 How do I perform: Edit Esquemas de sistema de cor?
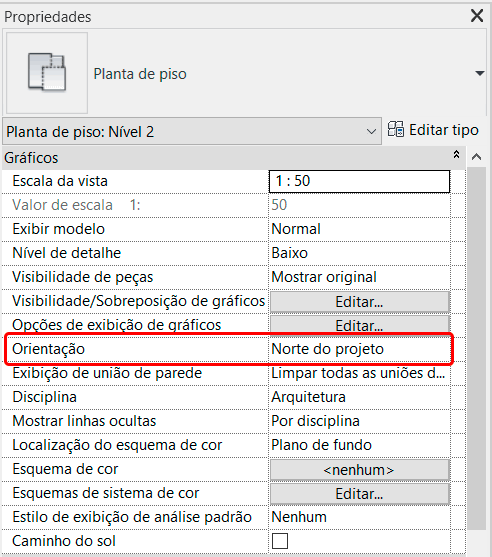pos(359,494)
